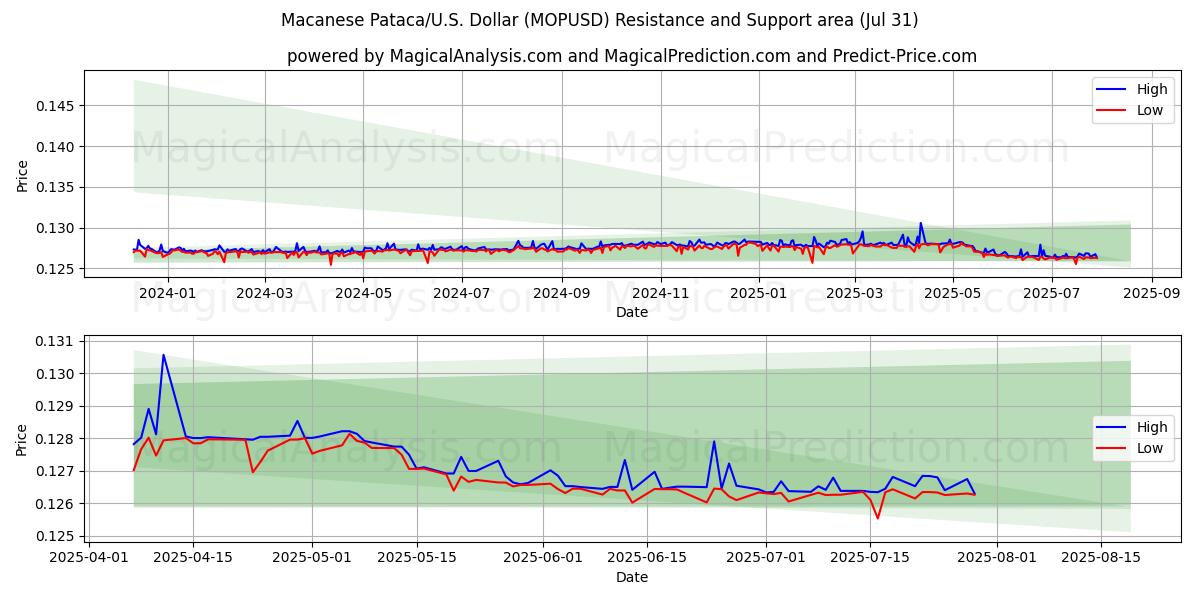Click the highest blue peak in bottom chart

point(163,355)
